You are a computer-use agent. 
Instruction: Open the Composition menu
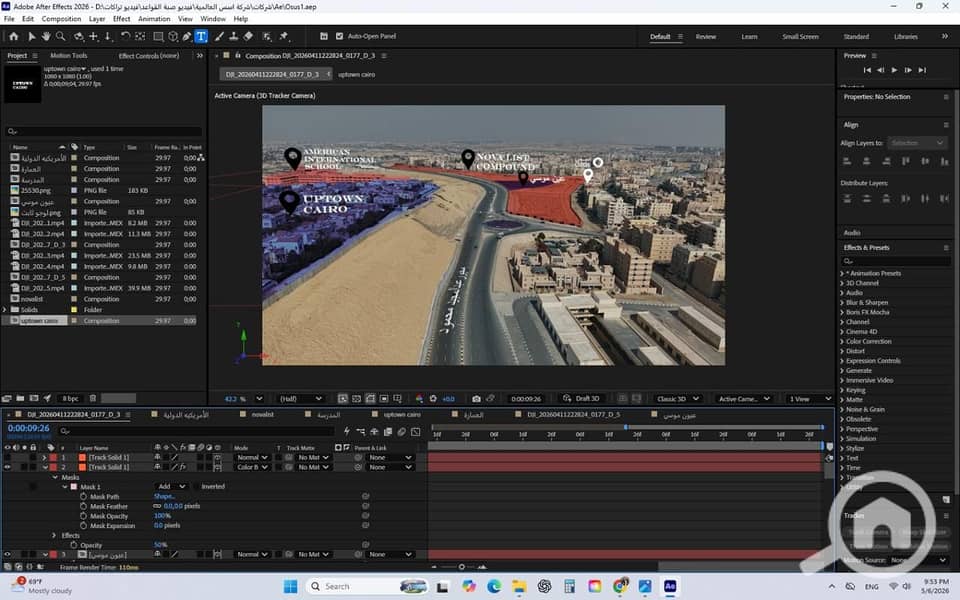[x=61, y=19]
